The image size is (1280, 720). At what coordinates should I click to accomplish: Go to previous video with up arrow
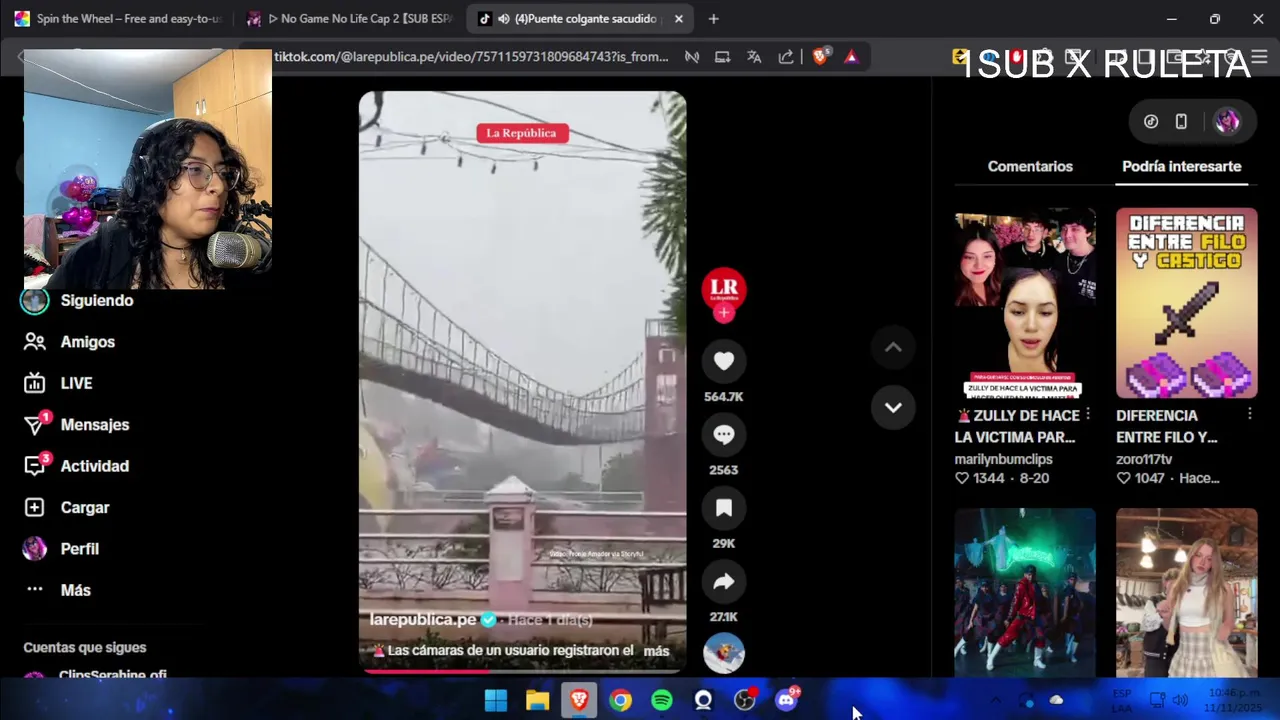[893, 347]
